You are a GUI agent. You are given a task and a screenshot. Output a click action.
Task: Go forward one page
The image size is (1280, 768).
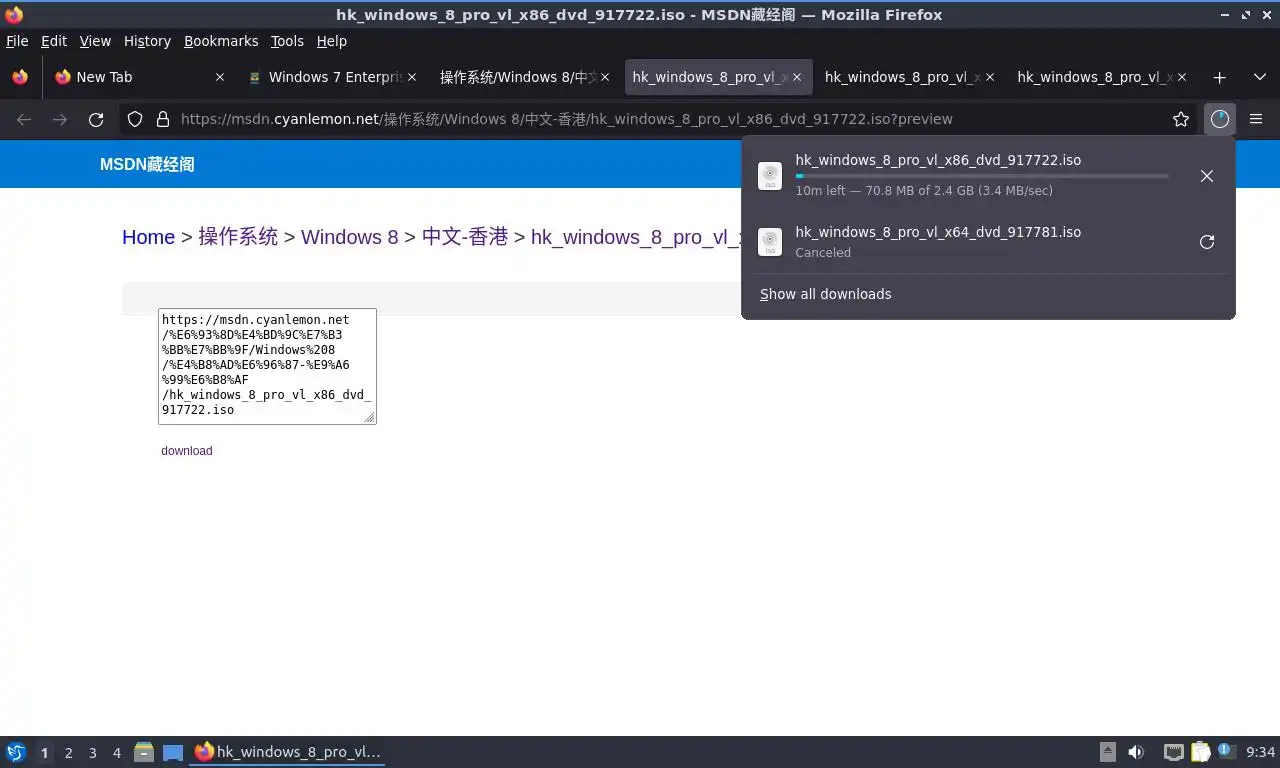60,119
